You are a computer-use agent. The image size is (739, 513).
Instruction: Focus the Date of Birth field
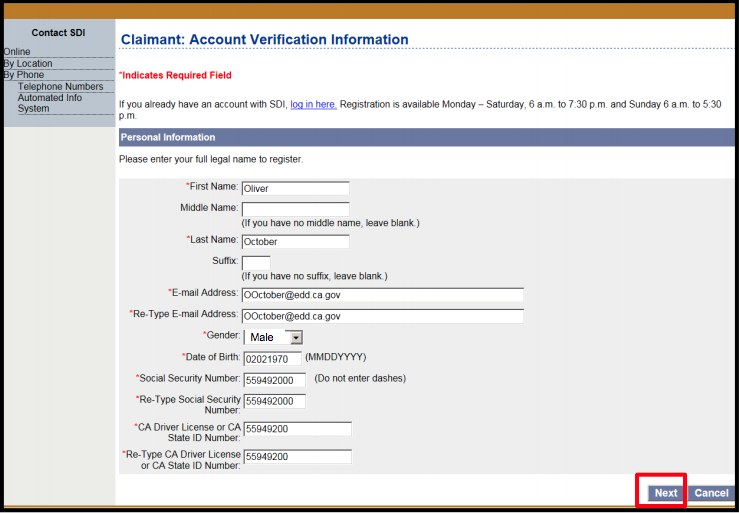[271, 358]
